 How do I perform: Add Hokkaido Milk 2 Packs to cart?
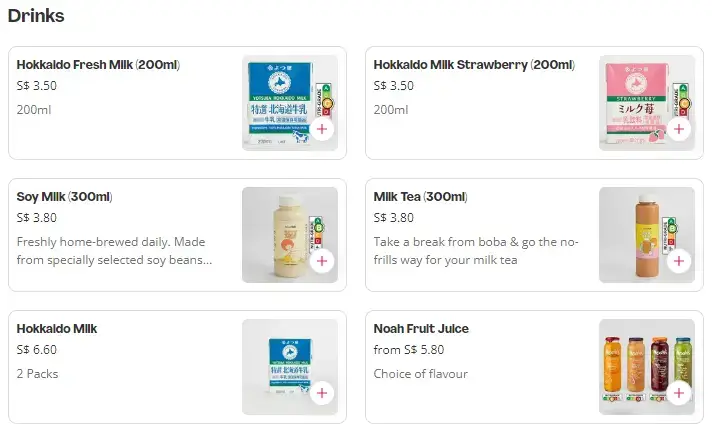coord(322,393)
